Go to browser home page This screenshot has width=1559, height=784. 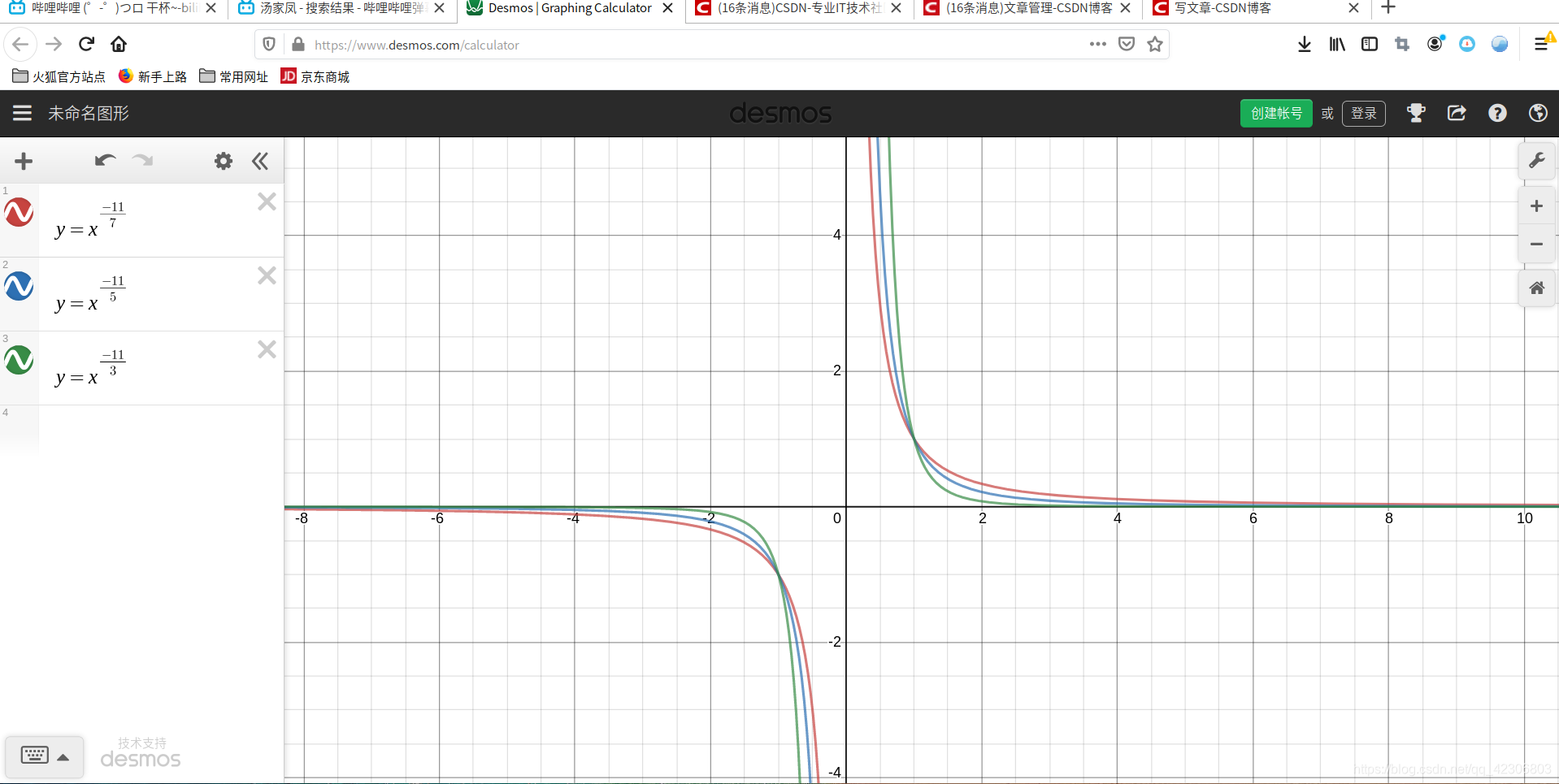point(119,44)
